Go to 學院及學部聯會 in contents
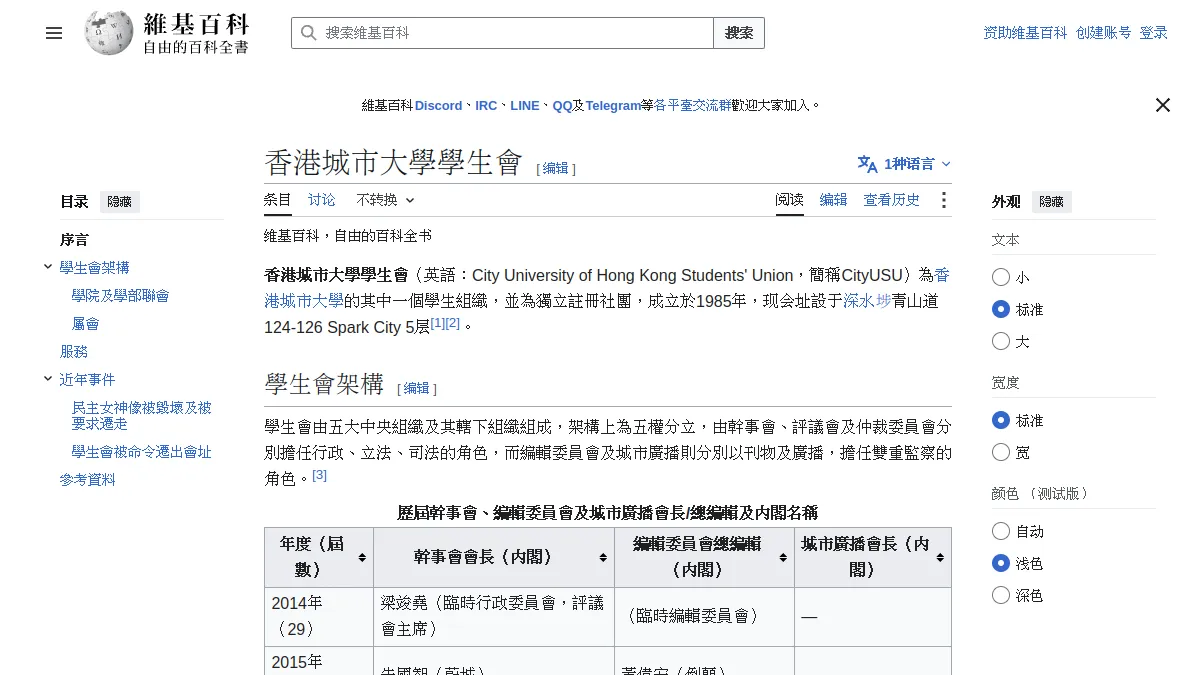 (120, 296)
